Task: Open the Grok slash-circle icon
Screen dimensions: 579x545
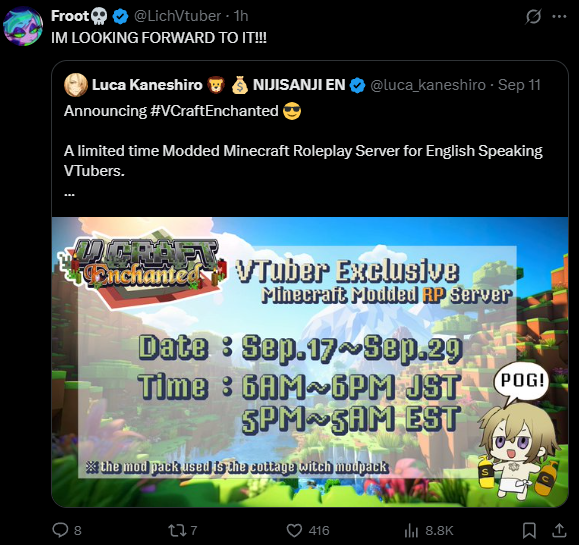Action: point(533,16)
